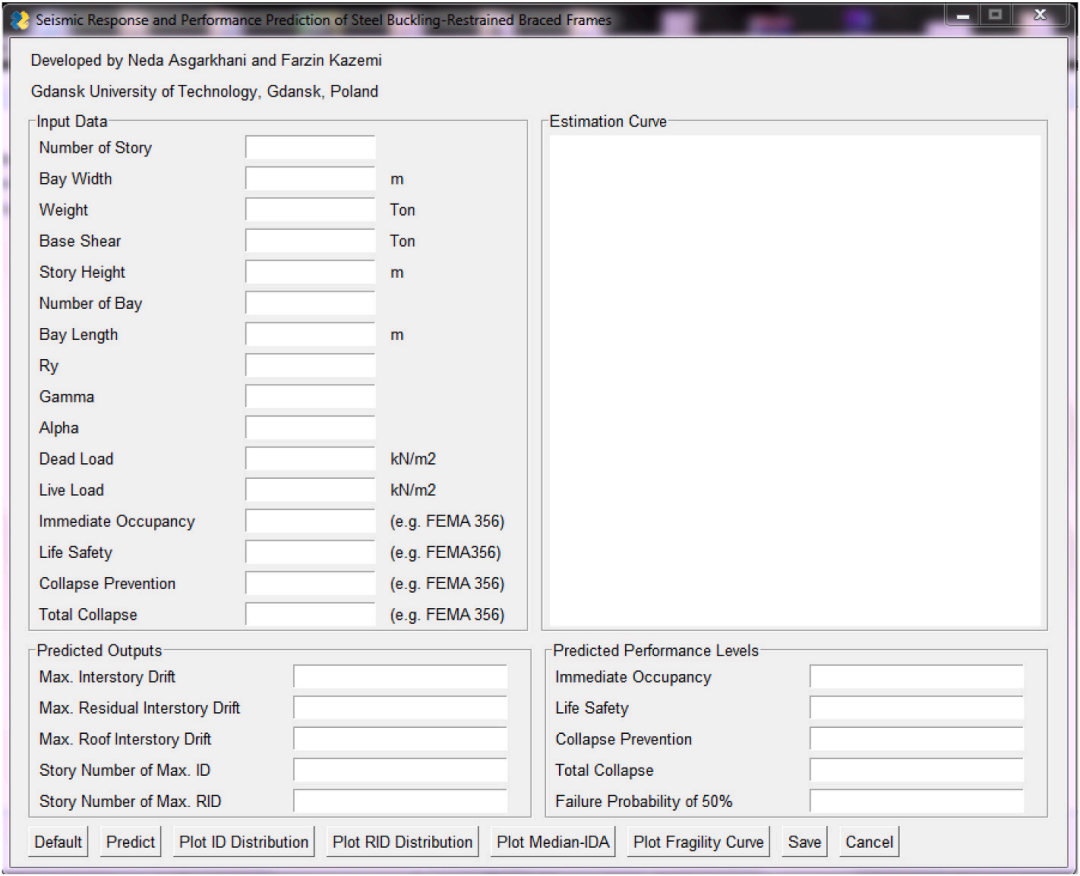Viewport: 1080px width, 876px height.
Task: Focus Total Collapse predicted performance field
Action: pyautogui.click(x=917, y=770)
